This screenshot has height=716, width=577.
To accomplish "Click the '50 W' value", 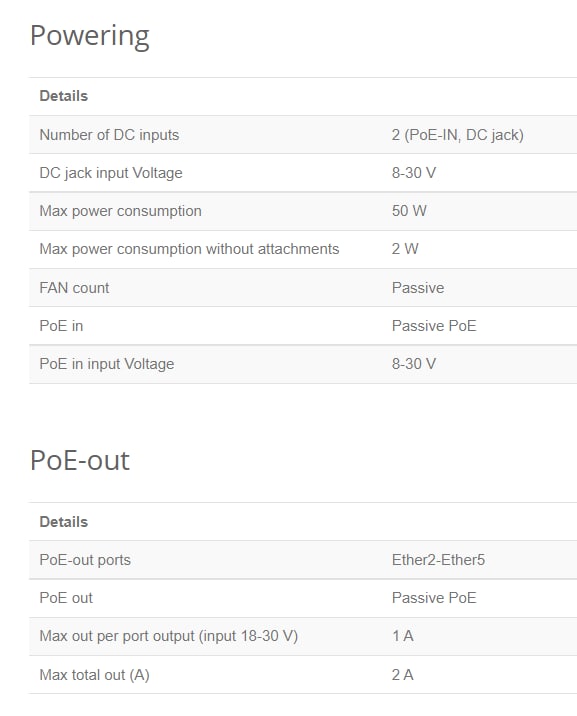I will (x=409, y=211).
